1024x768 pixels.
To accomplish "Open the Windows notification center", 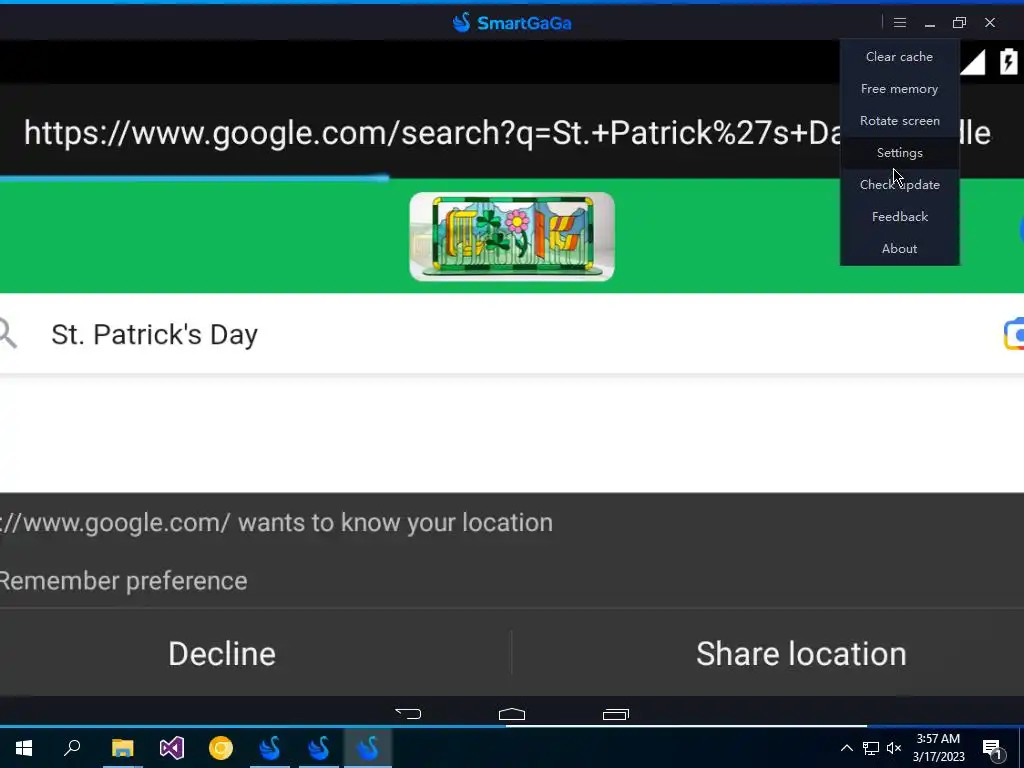I will tap(993, 748).
